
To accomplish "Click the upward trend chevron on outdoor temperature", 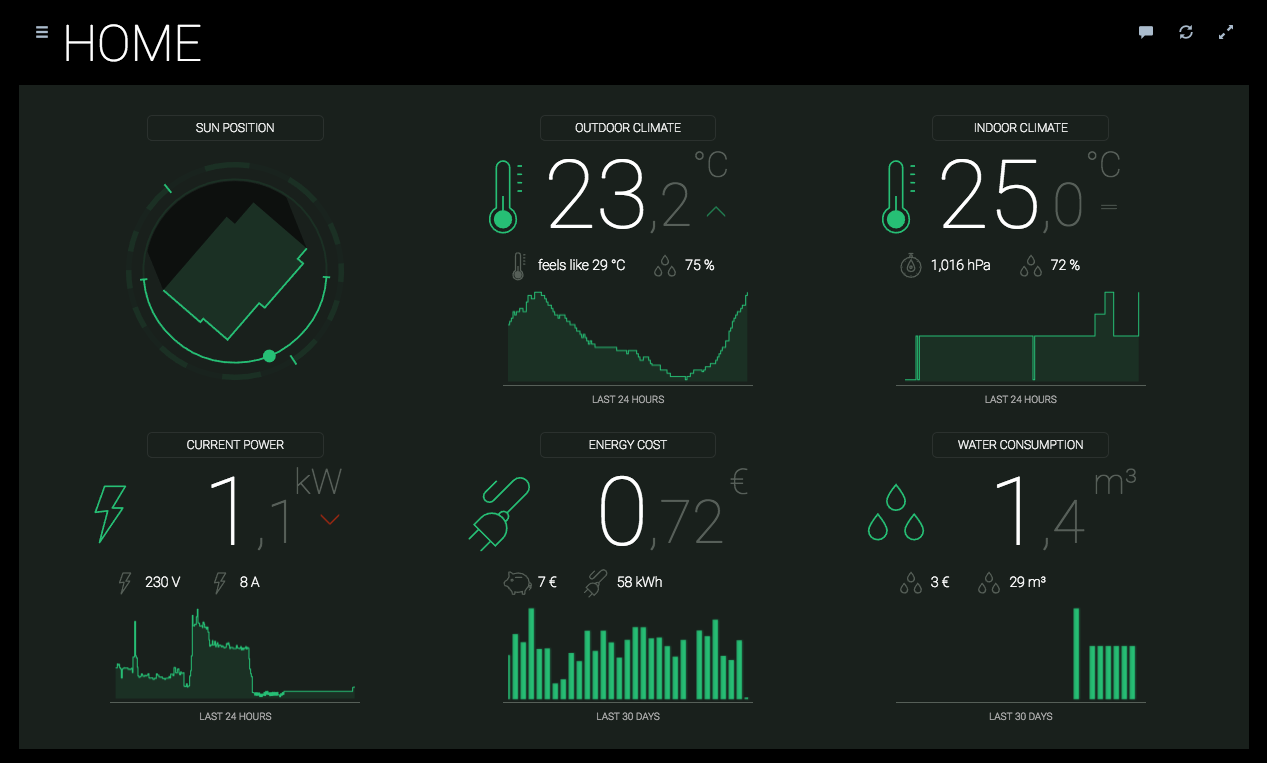I will [716, 212].
